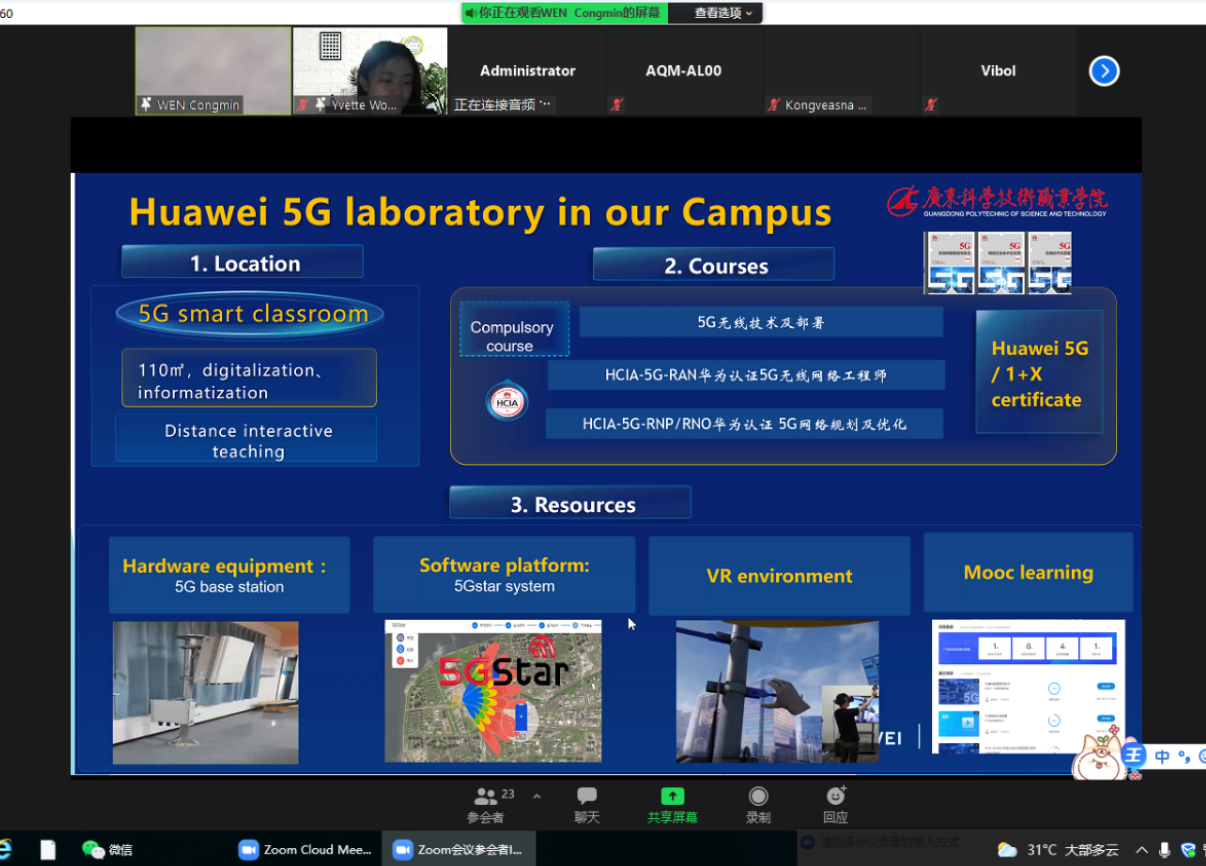Show next participants with blue arrow
Viewport: 1206px width, 866px height.
pos(1103,71)
